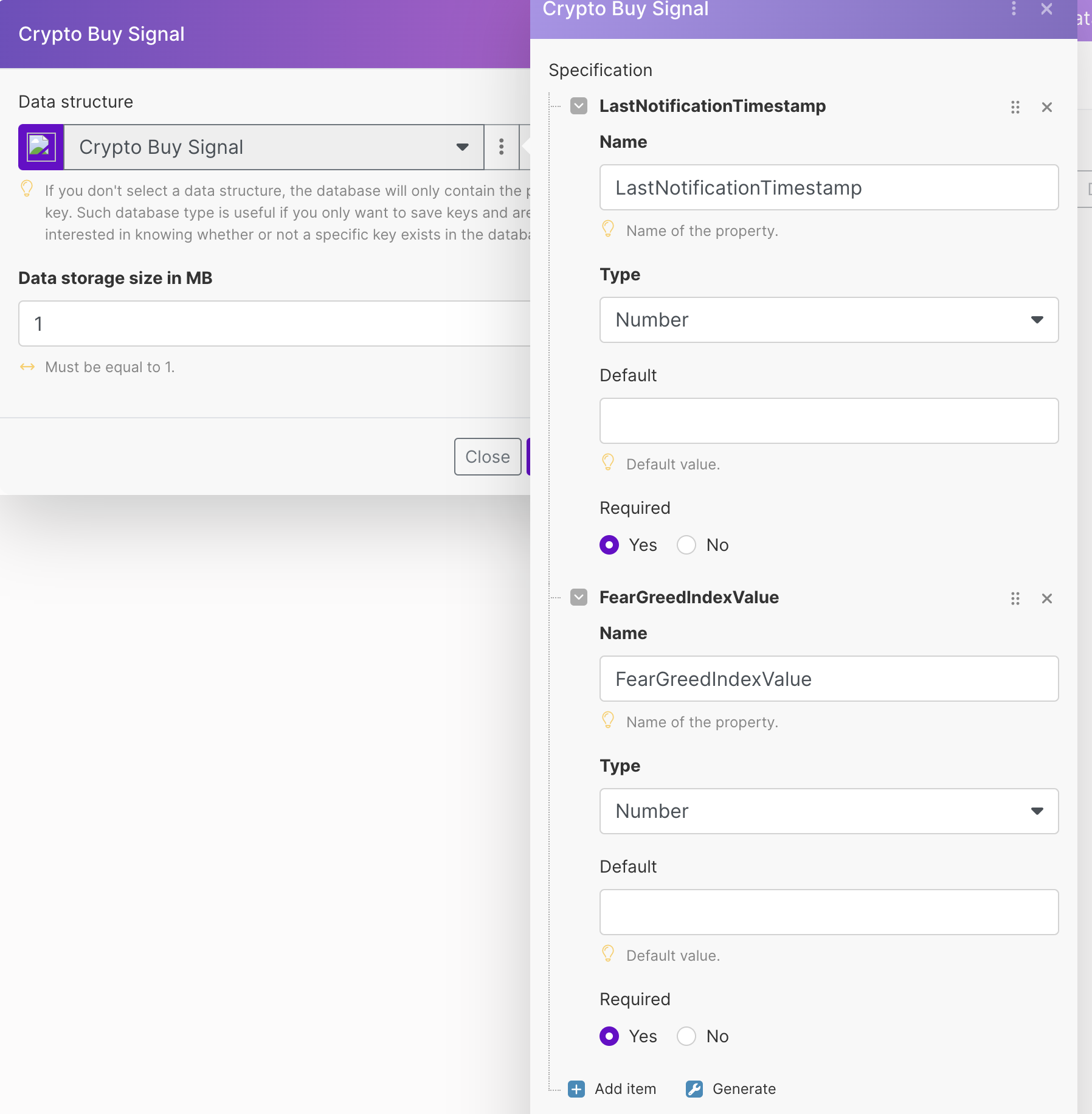Click the Generate button with wrench icon
This screenshot has height=1114, width=1092.
coord(731,1089)
